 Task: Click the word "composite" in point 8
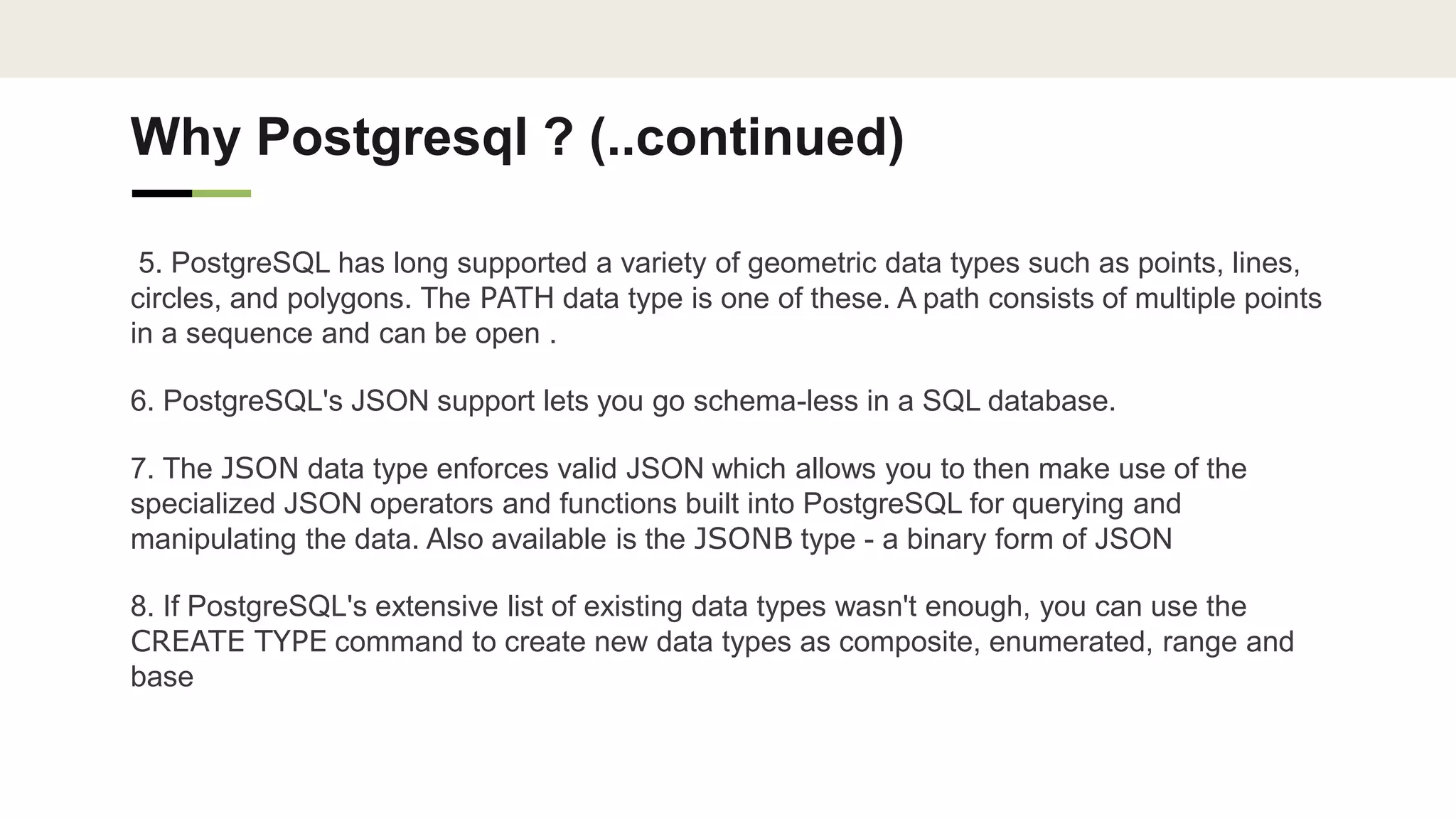click(909, 643)
